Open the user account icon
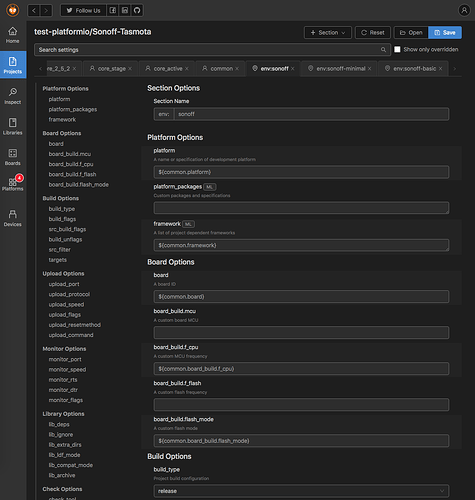 (x=464, y=10)
